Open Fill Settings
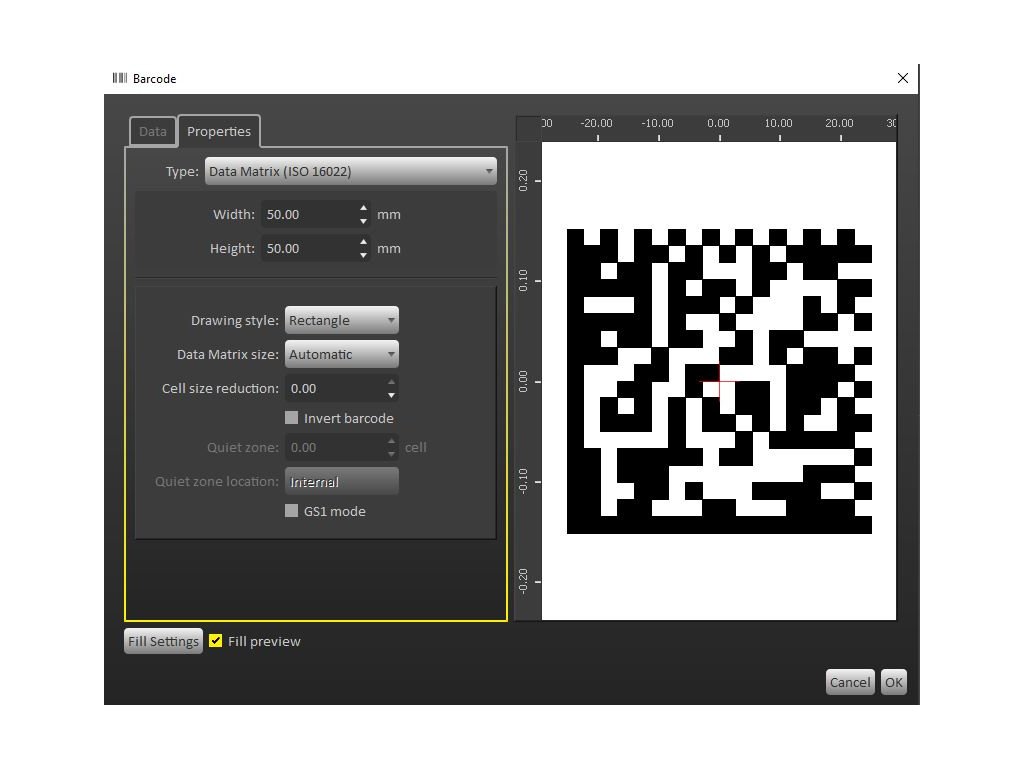 click(x=163, y=641)
